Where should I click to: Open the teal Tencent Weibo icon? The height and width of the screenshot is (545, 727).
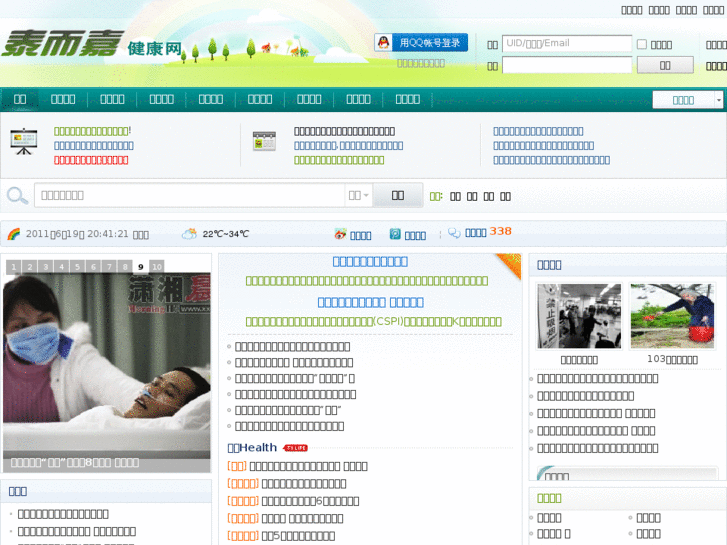point(395,234)
